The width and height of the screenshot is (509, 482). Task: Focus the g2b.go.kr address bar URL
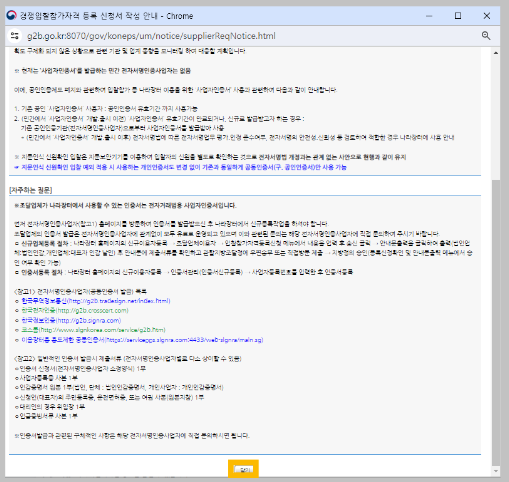tap(151, 36)
